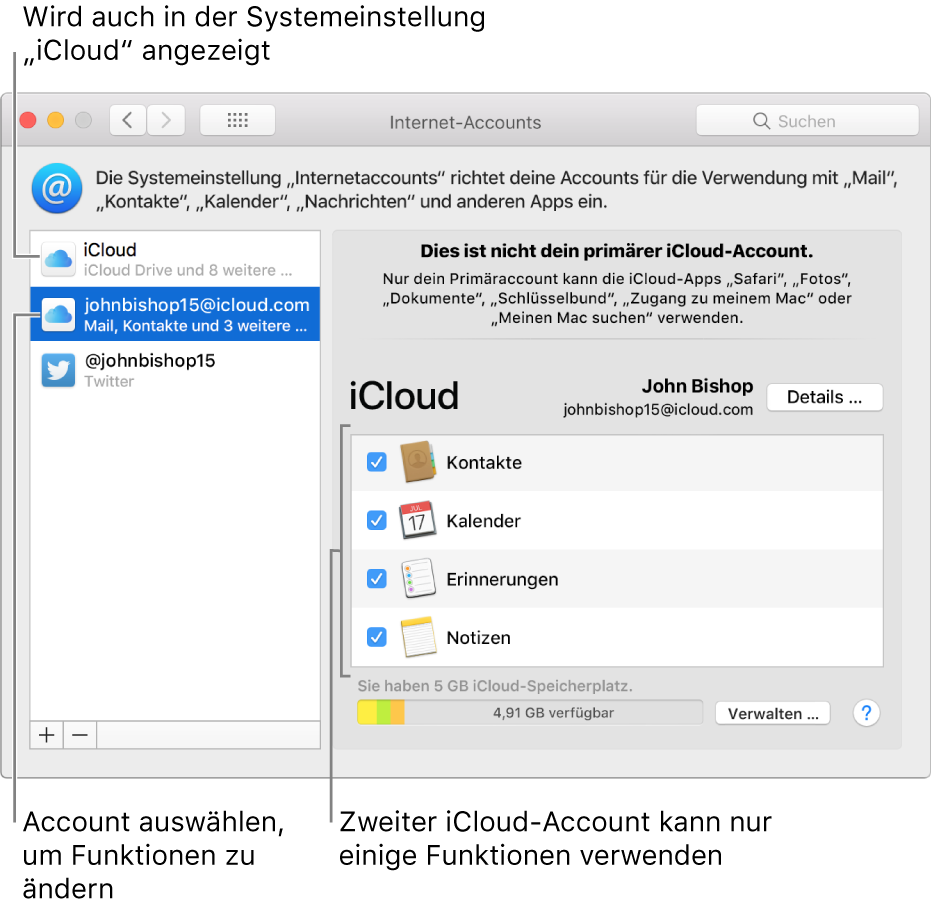This screenshot has height=910, width=931.
Task: Click the Erinnerungen label
Action: click(502, 579)
